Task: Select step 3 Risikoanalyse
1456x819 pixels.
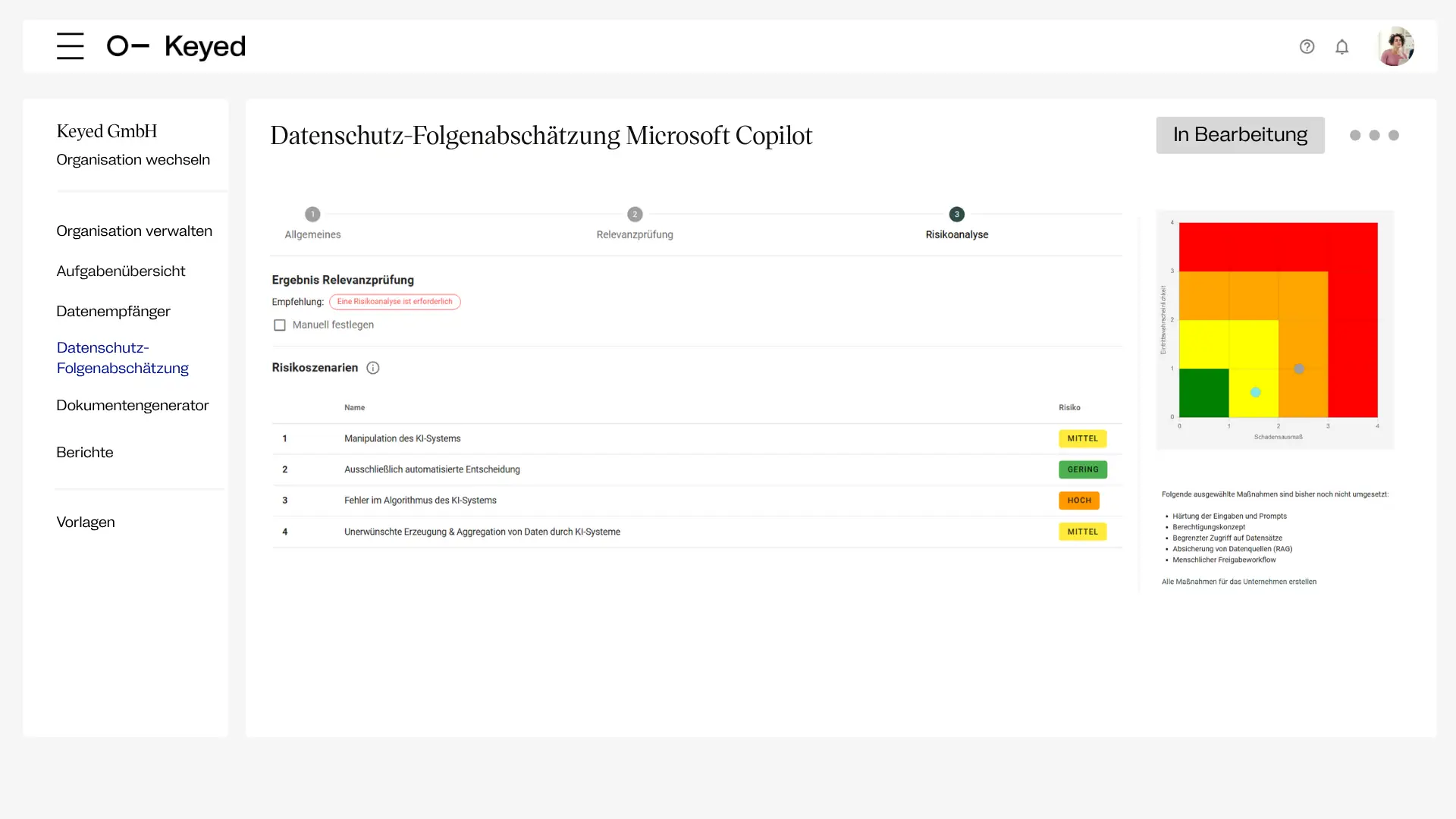Action: [957, 224]
